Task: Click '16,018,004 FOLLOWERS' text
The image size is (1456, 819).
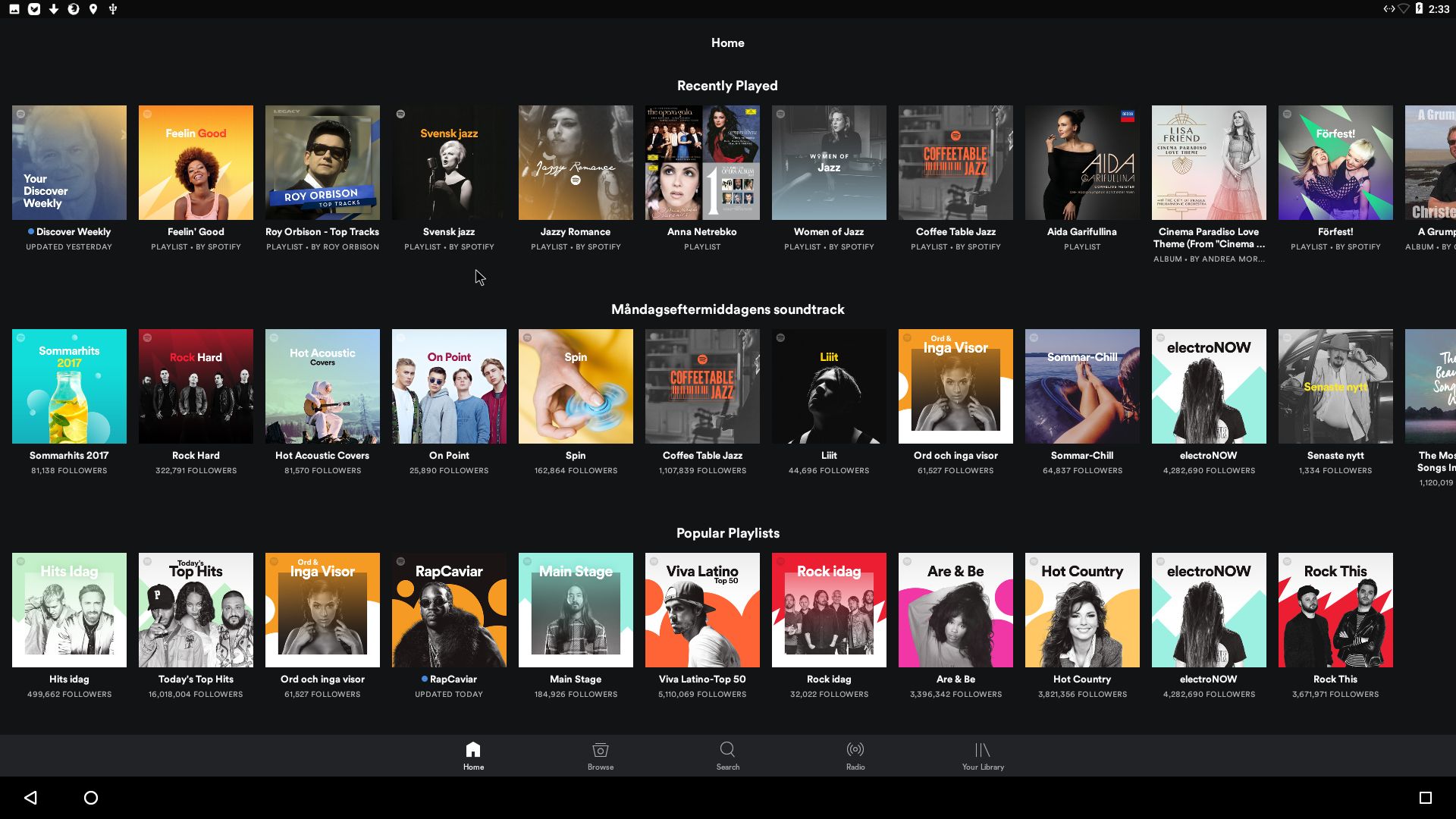Action: [x=196, y=694]
